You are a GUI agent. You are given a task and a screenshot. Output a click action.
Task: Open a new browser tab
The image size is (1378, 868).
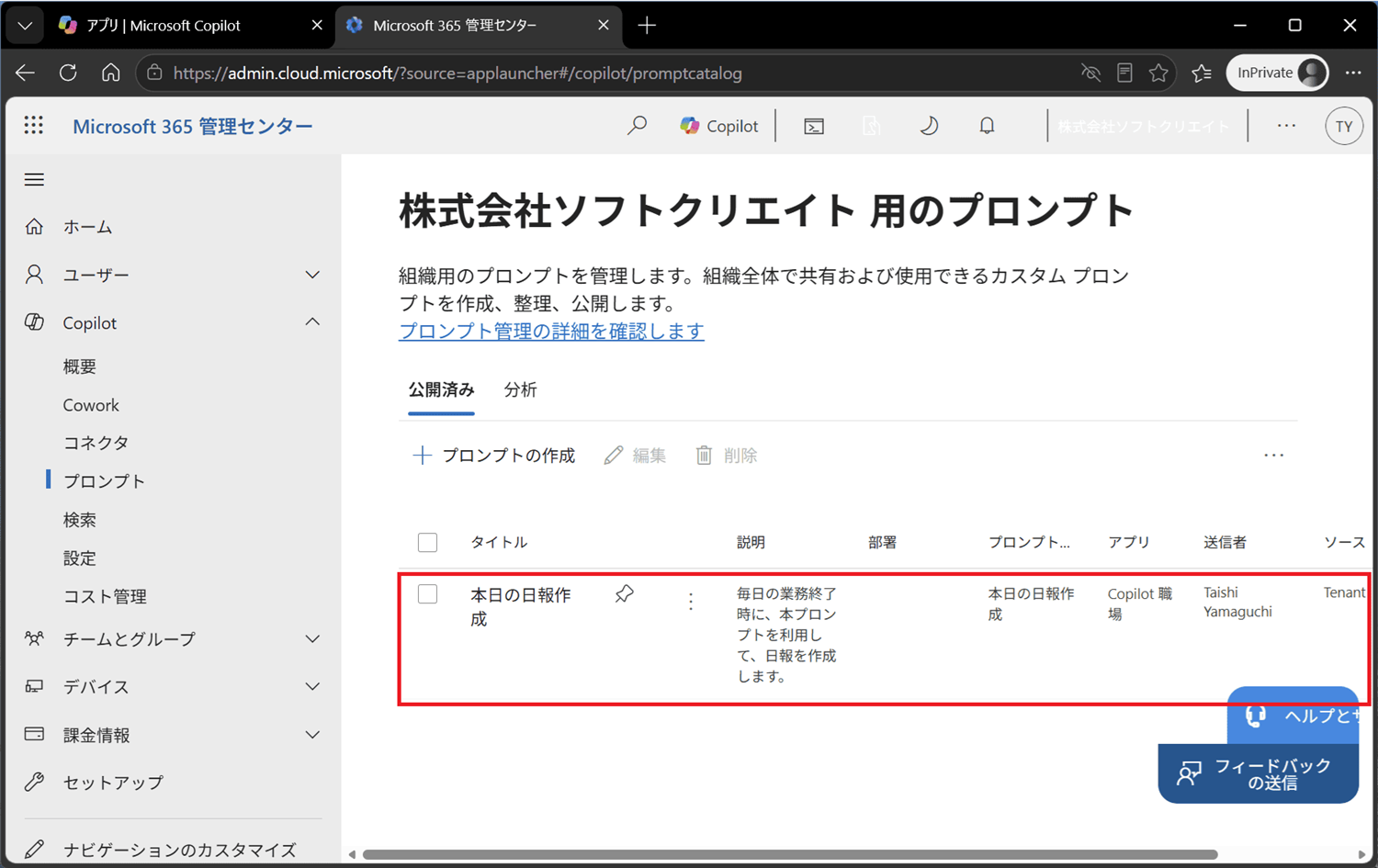coord(647,26)
